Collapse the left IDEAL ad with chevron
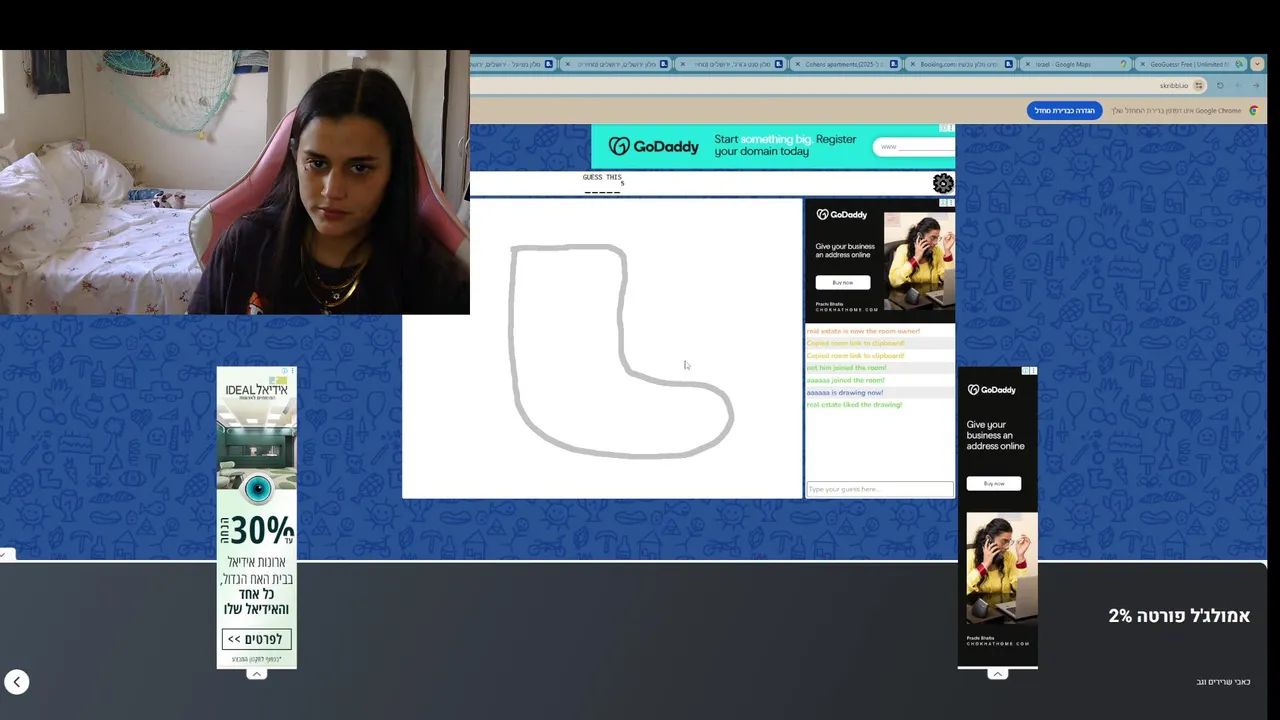The image size is (1280, 720). 256,674
